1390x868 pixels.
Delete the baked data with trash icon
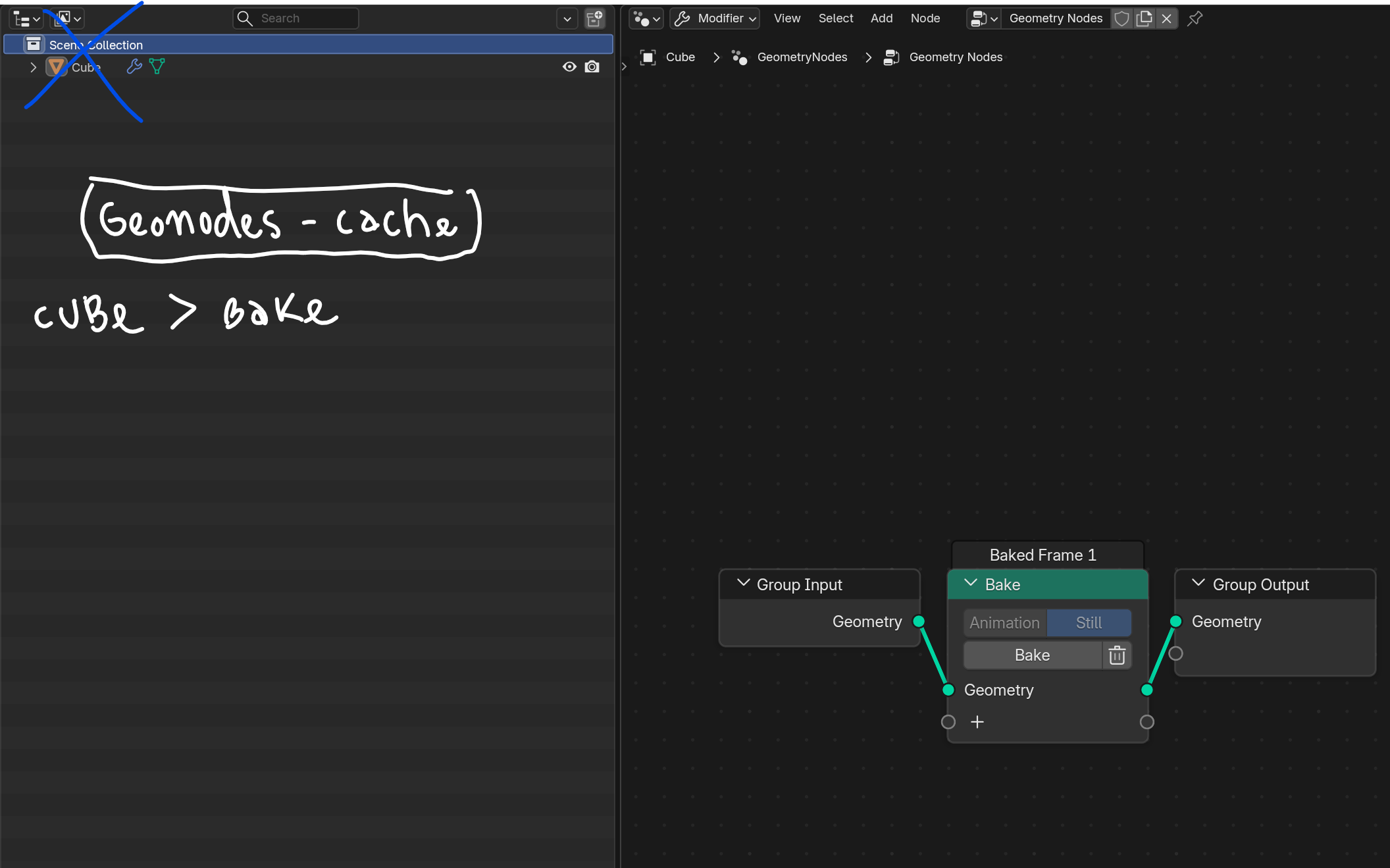point(1117,655)
